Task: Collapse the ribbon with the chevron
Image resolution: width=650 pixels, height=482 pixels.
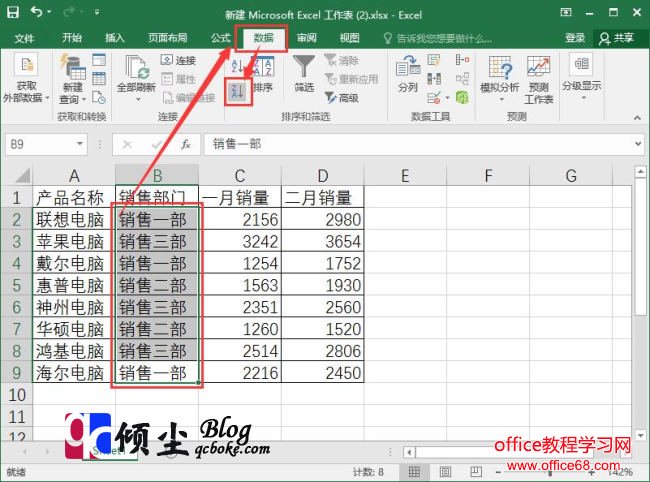Action: [x=637, y=118]
